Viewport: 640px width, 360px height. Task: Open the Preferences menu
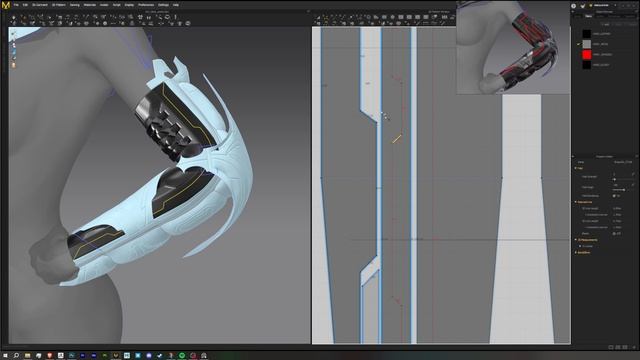pos(146,5)
